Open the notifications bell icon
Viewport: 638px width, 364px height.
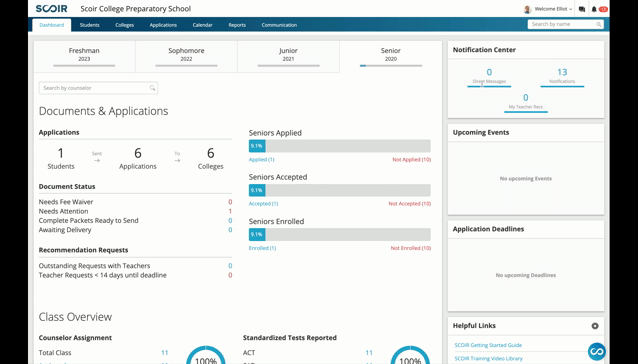tap(594, 9)
